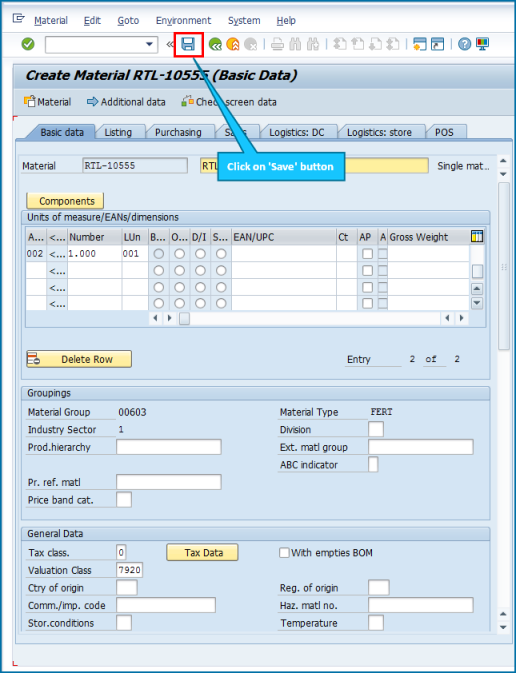The height and width of the screenshot is (673, 516).
Task: Open the Help menu
Action: (286, 21)
